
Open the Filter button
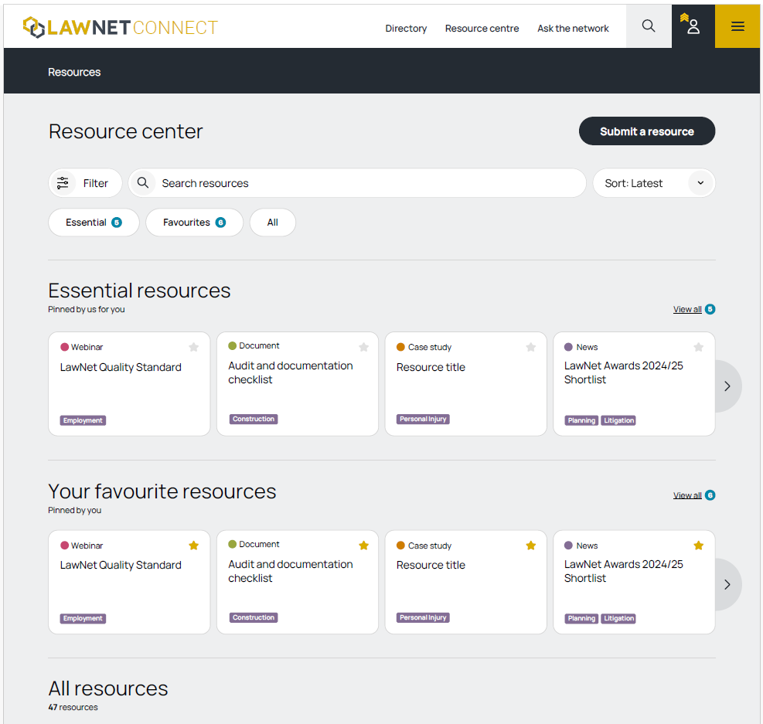click(85, 183)
